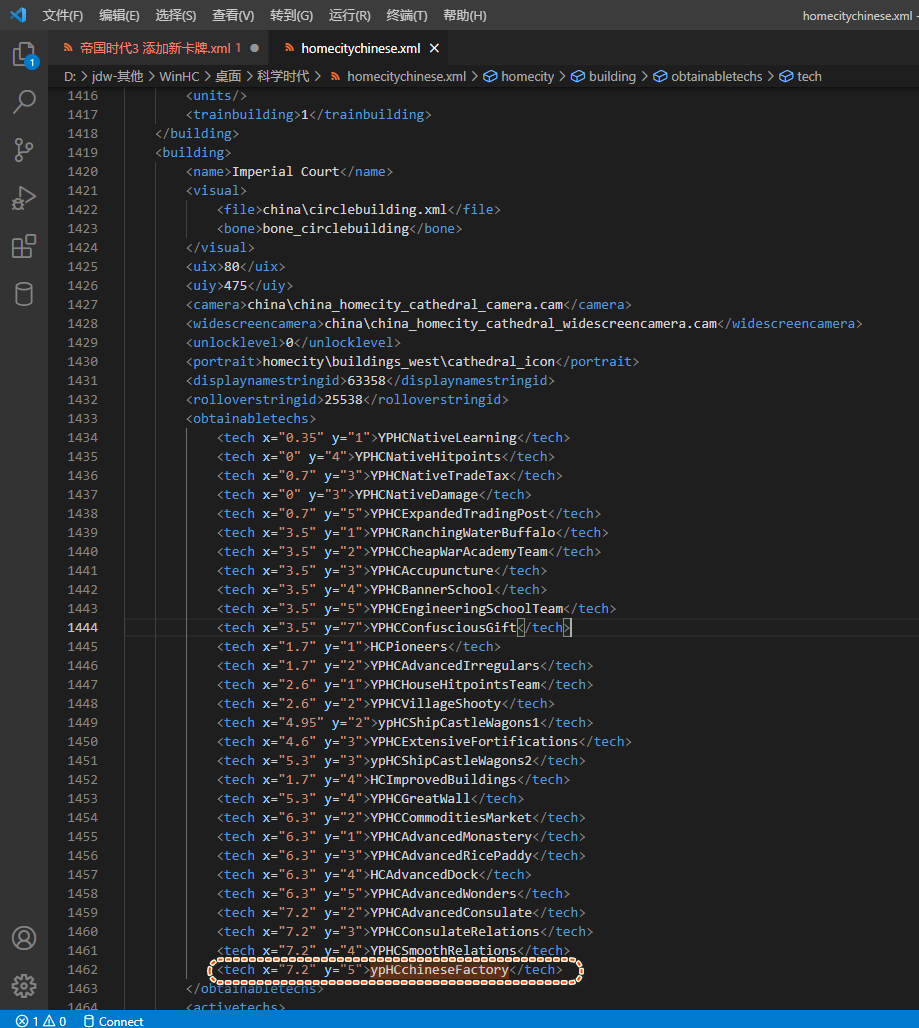Click china\circlebuilding.xml file path text
919x1028 pixels.
point(355,210)
